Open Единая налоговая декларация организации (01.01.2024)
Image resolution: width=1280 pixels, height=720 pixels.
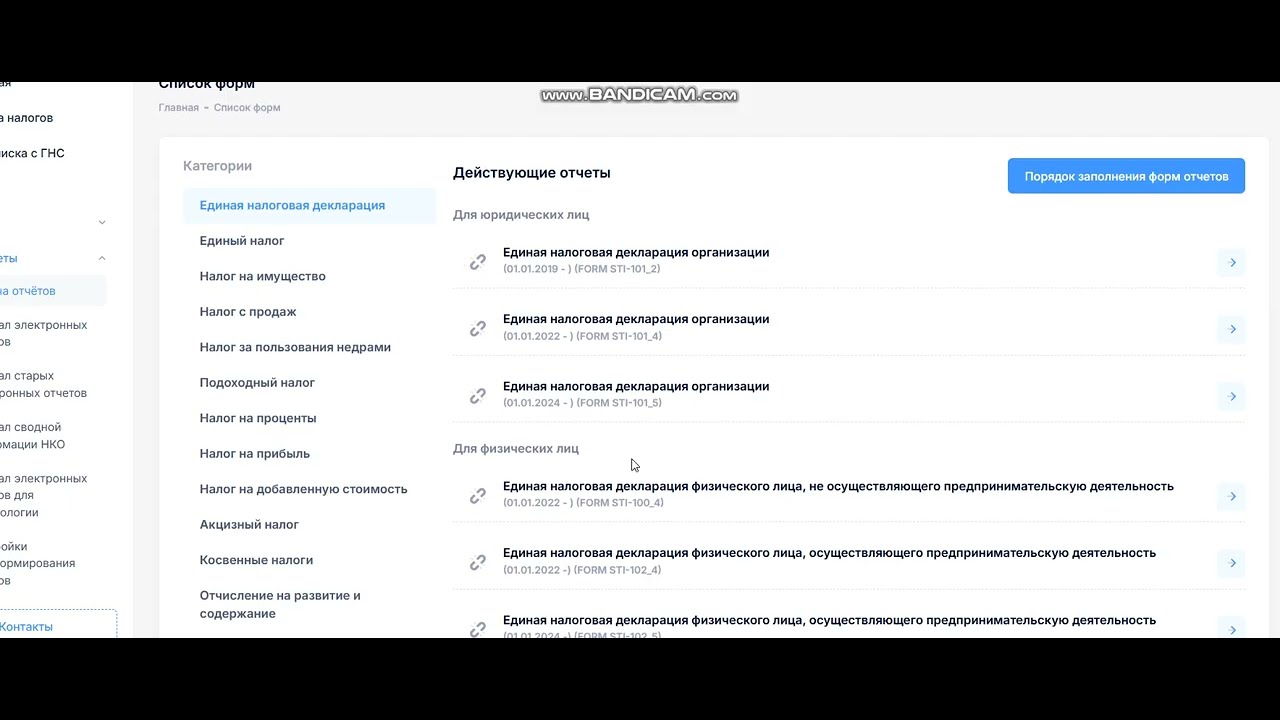[x=636, y=386]
